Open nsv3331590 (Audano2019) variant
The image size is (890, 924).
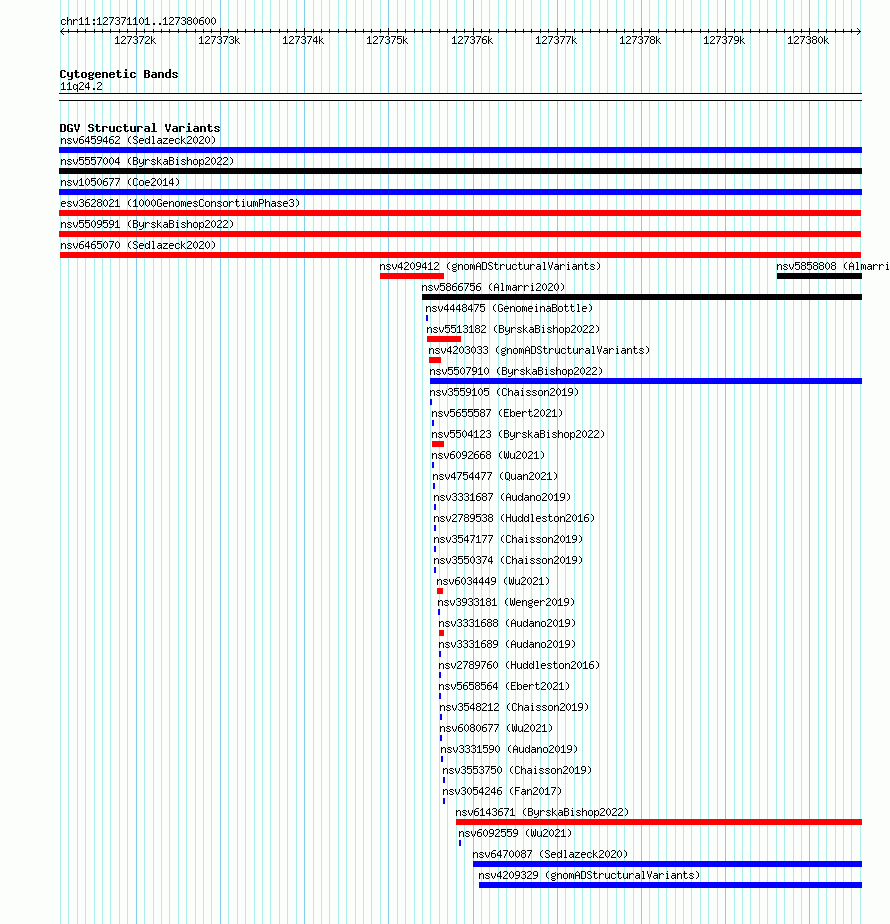[509, 750]
